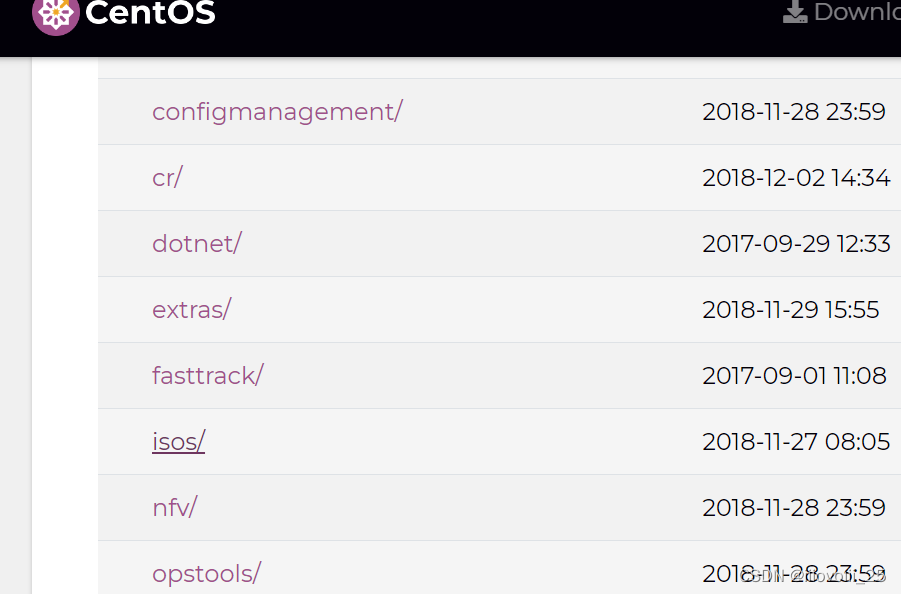Open the isos/ directory

[178, 441]
